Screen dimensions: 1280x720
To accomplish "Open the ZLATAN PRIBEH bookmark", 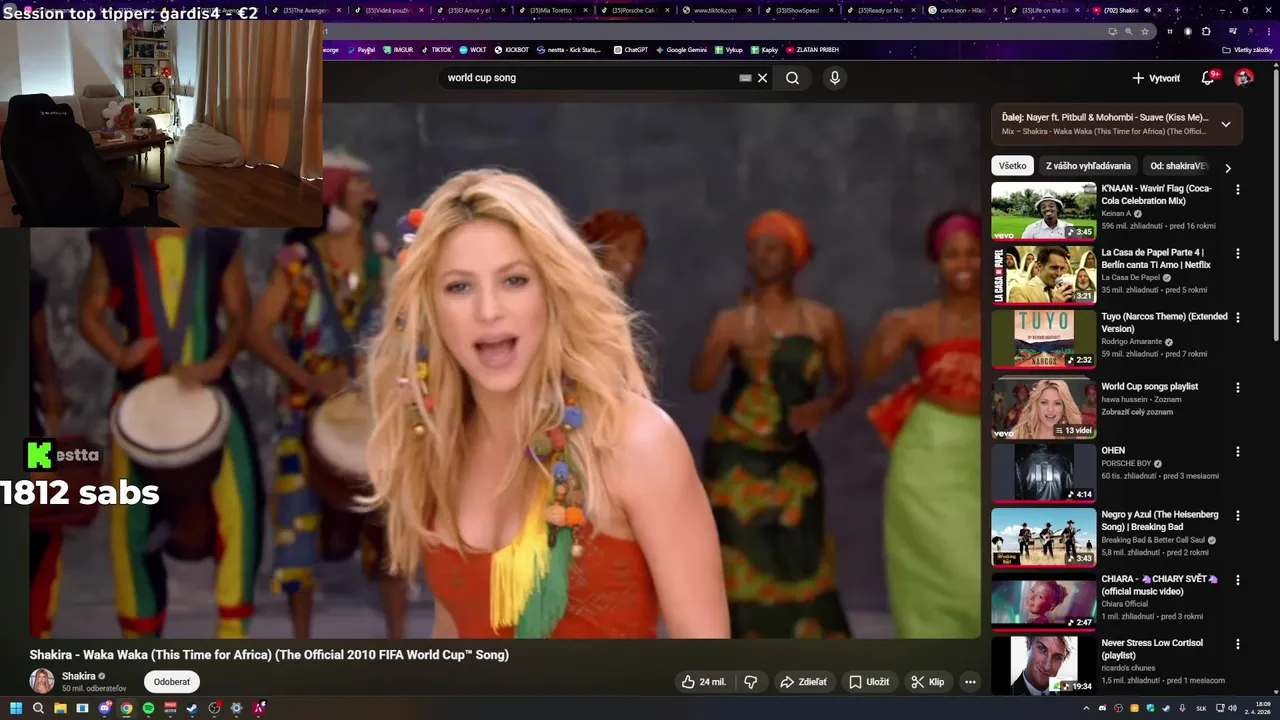I will point(812,49).
